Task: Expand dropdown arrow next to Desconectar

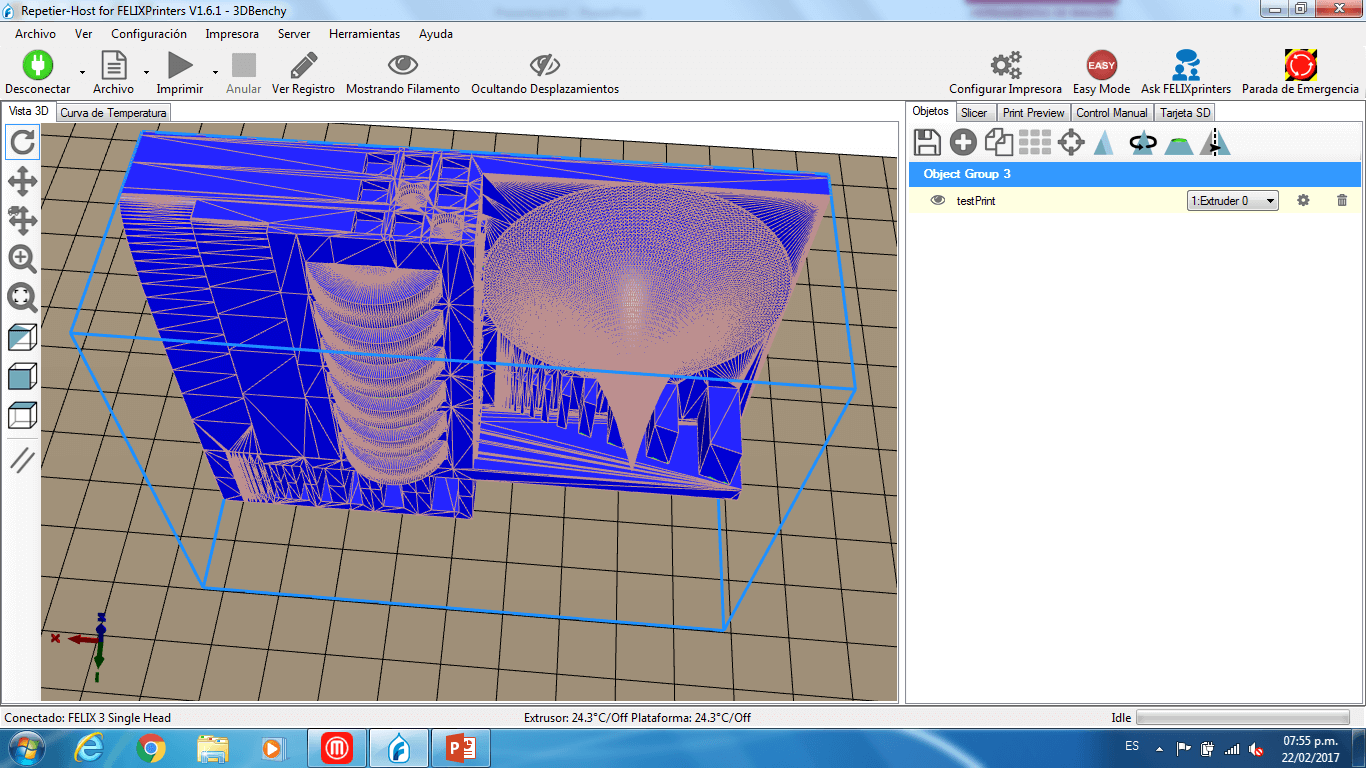Action: 82,72
